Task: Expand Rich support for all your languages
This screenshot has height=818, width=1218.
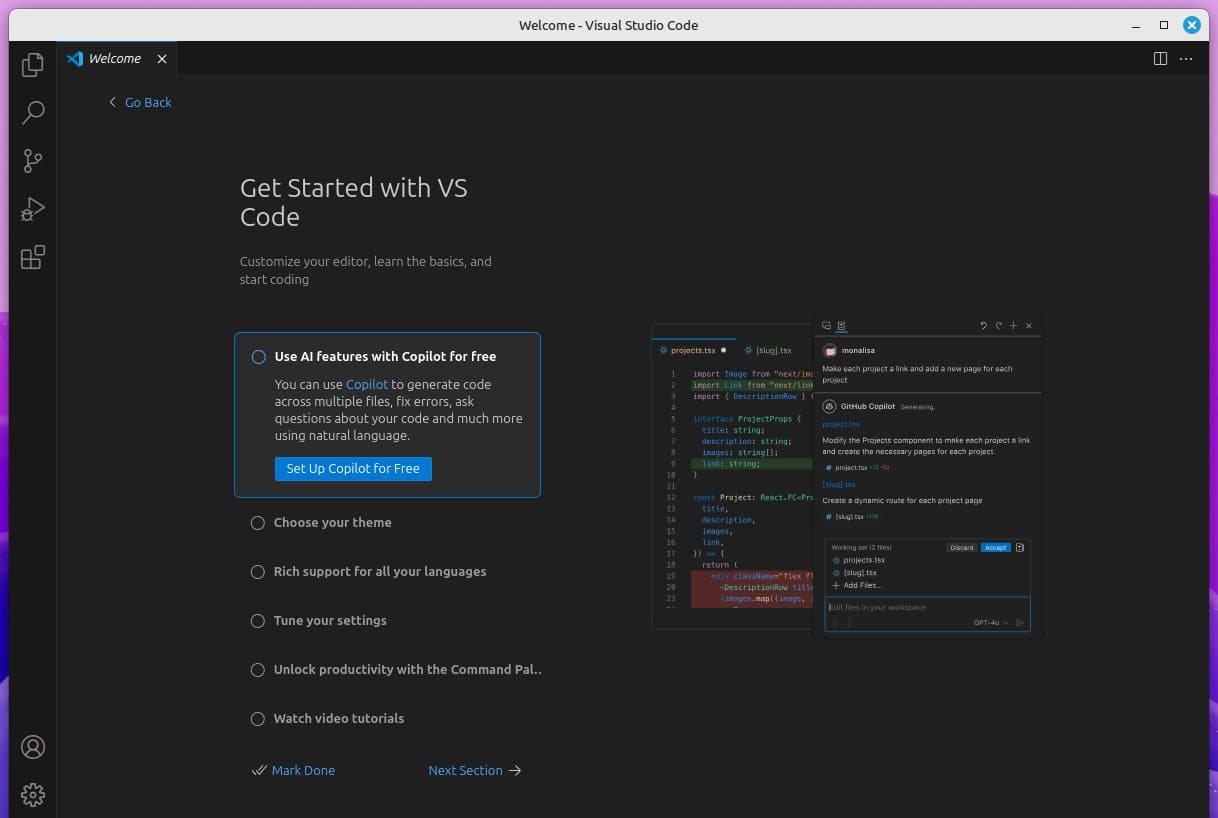Action: tap(380, 572)
